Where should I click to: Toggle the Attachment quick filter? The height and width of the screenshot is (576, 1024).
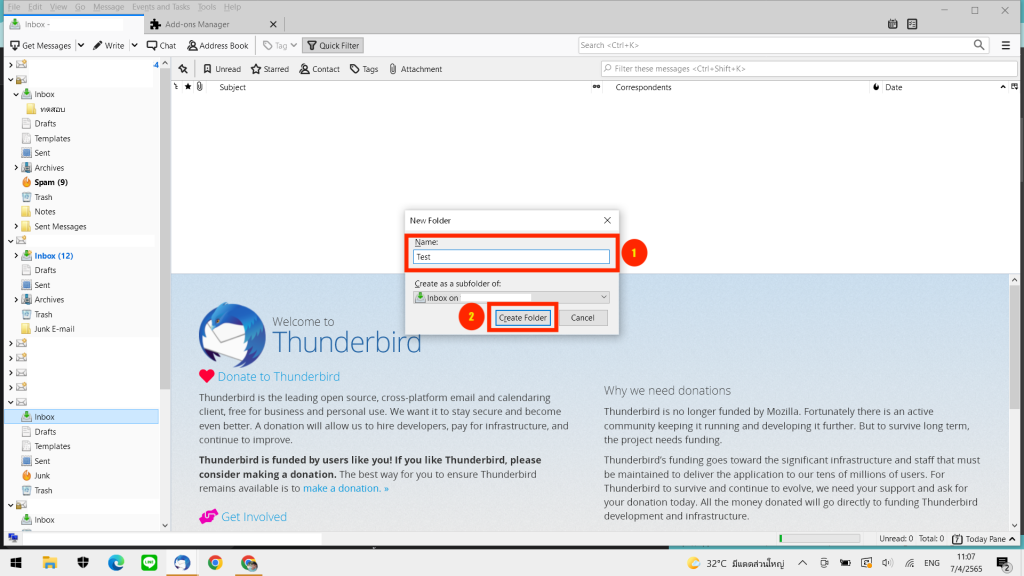414,69
